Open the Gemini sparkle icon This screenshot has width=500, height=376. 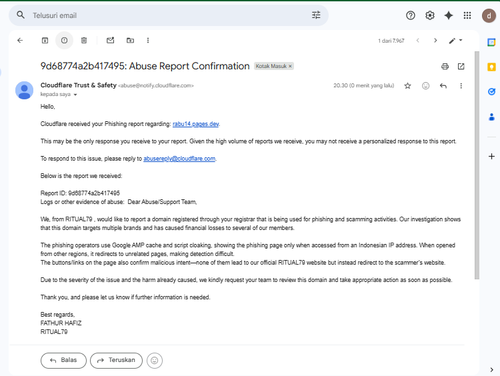(449, 15)
